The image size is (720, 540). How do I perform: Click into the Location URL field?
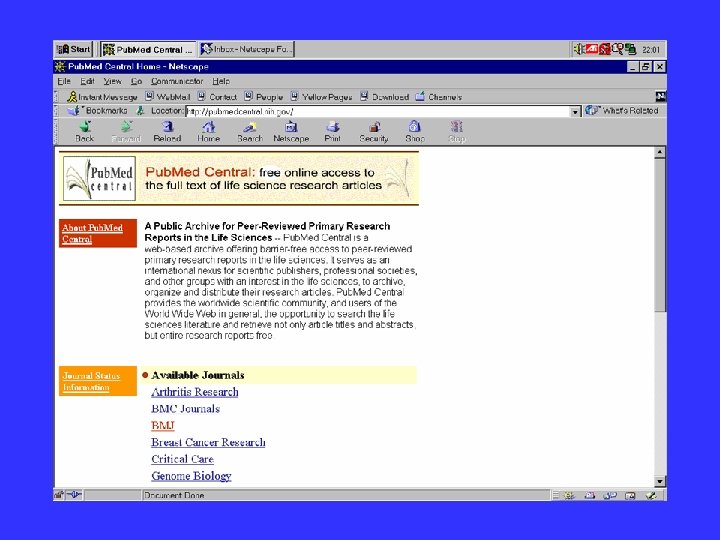click(377, 112)
